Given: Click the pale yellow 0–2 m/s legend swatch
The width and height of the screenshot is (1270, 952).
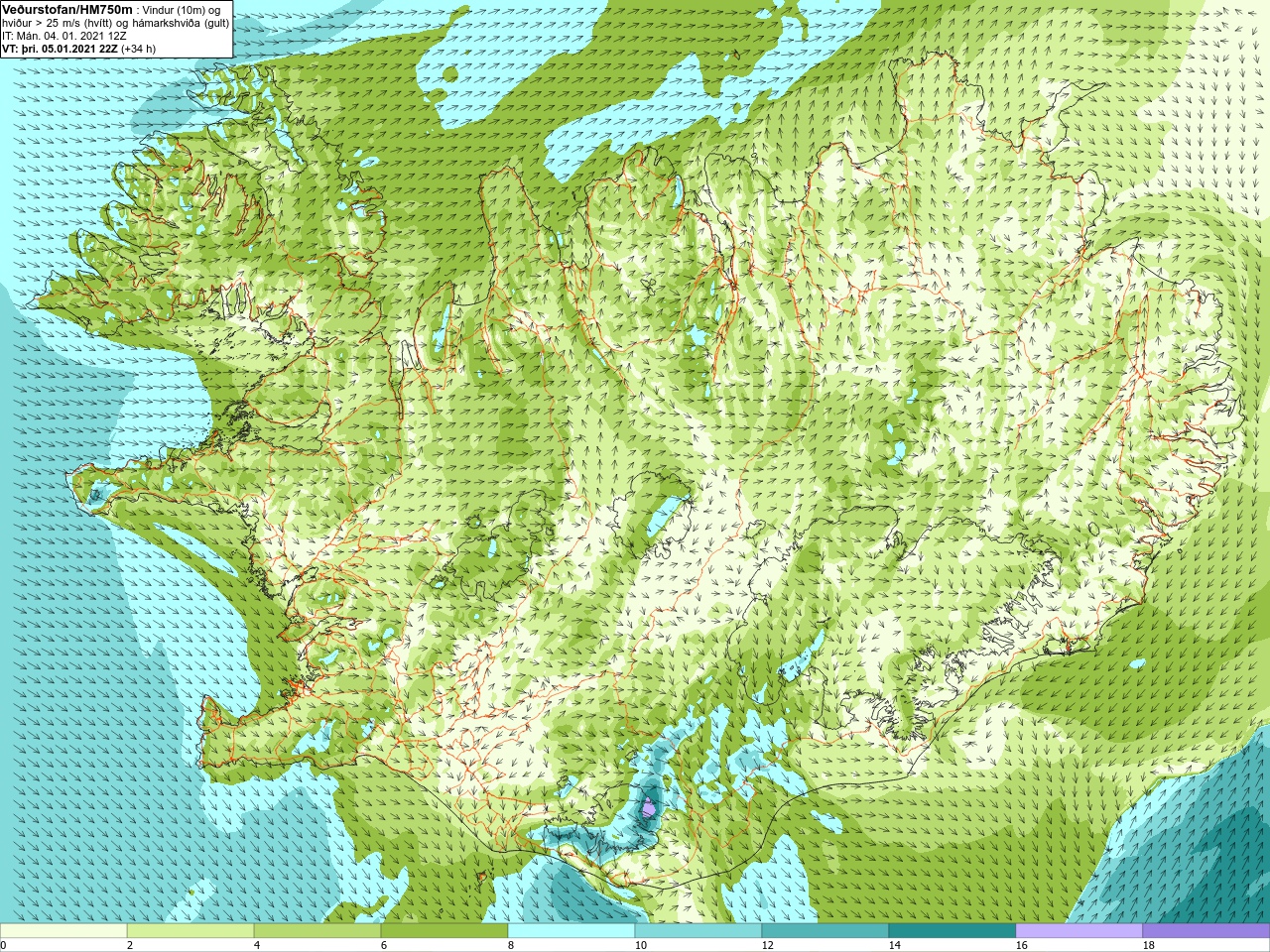Looking at the screenshot, I should pos(63,931).
